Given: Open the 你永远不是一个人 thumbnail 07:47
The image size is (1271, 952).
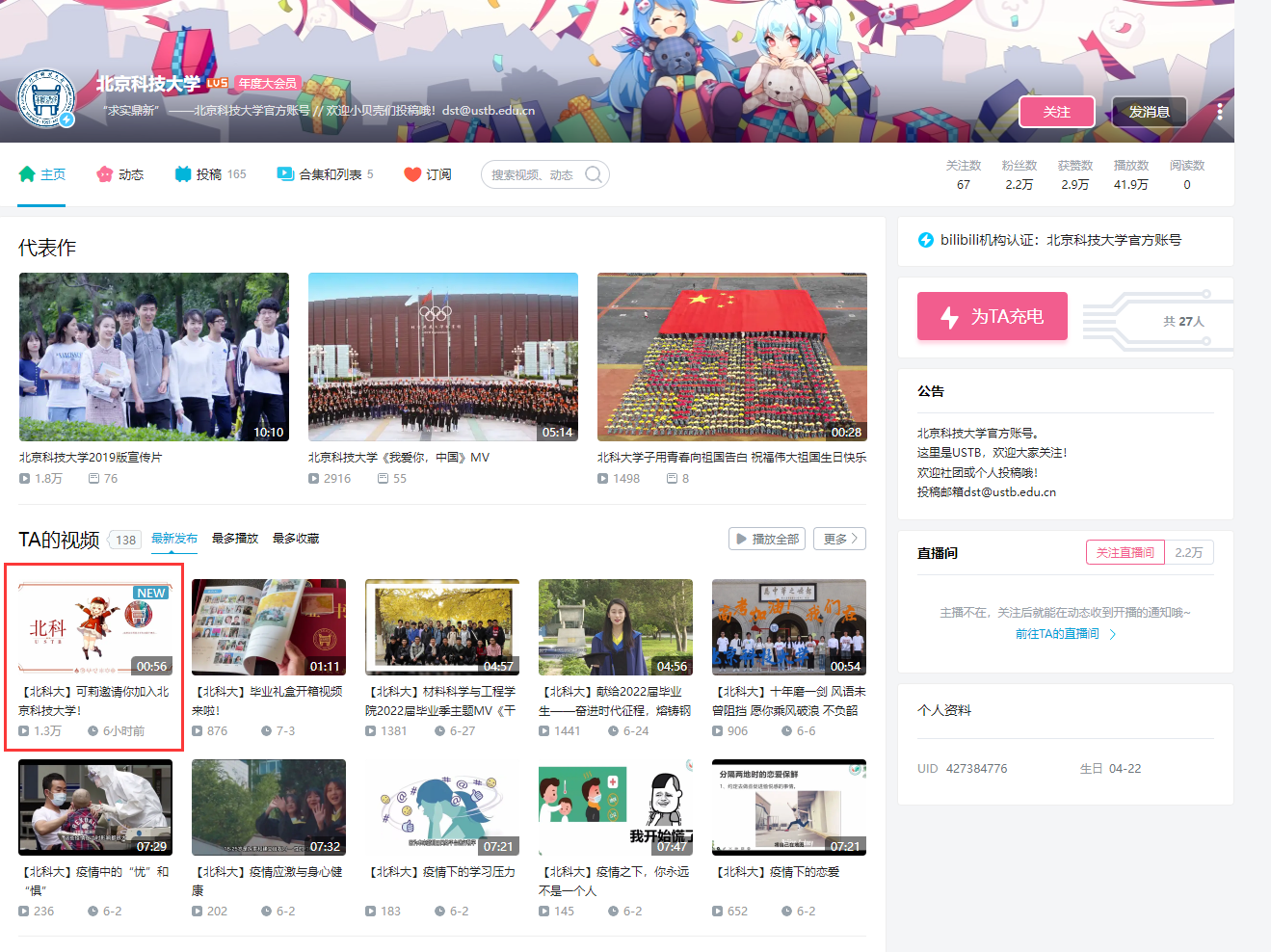Looking at the screenshot, I should coord(616,807).
